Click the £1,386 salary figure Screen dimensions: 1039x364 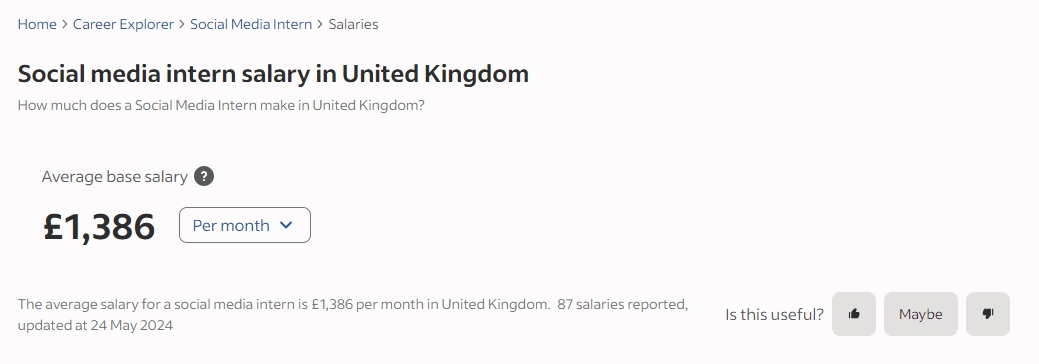[99, 226]
